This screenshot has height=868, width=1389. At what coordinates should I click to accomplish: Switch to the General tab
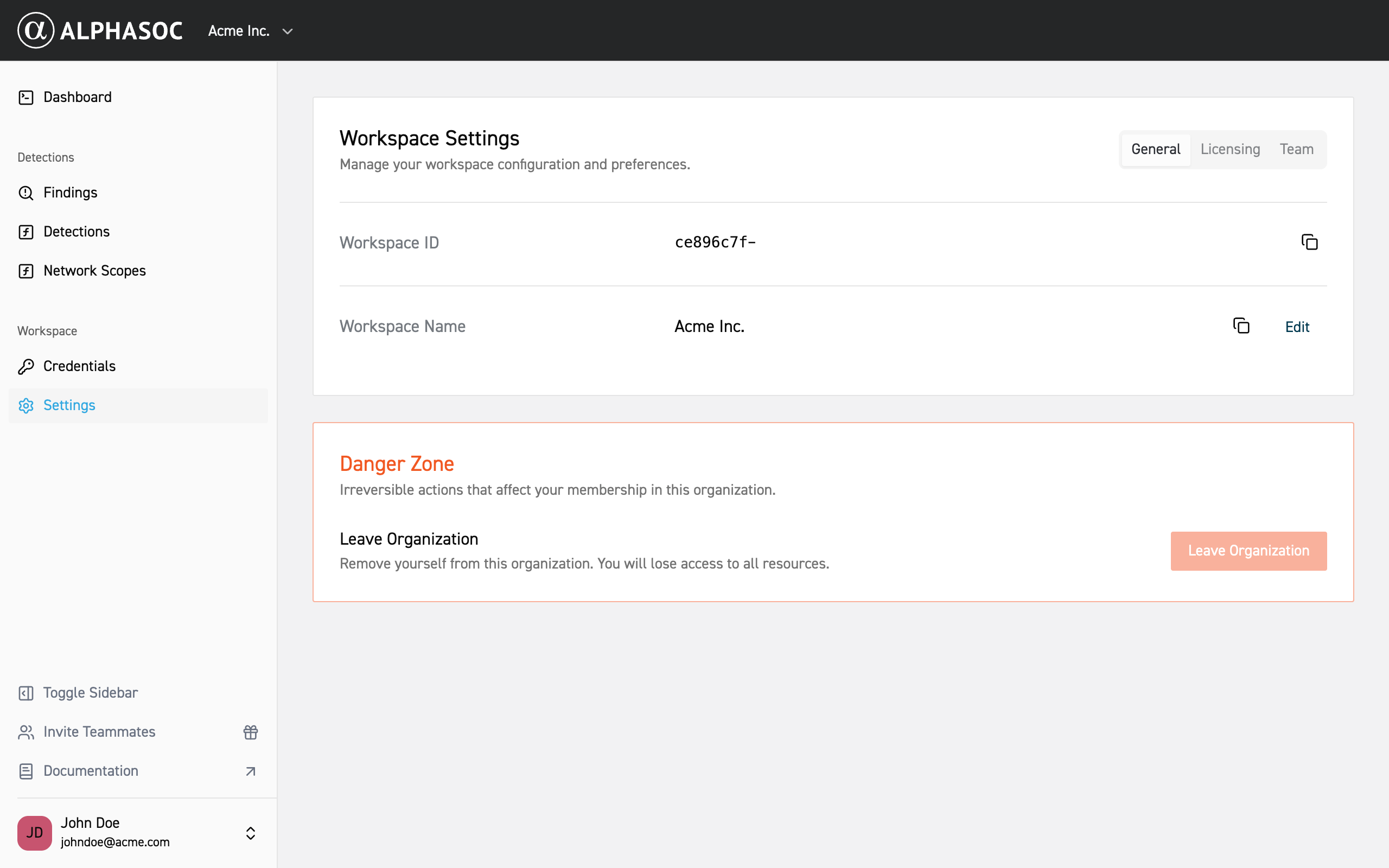[1155, 149]
